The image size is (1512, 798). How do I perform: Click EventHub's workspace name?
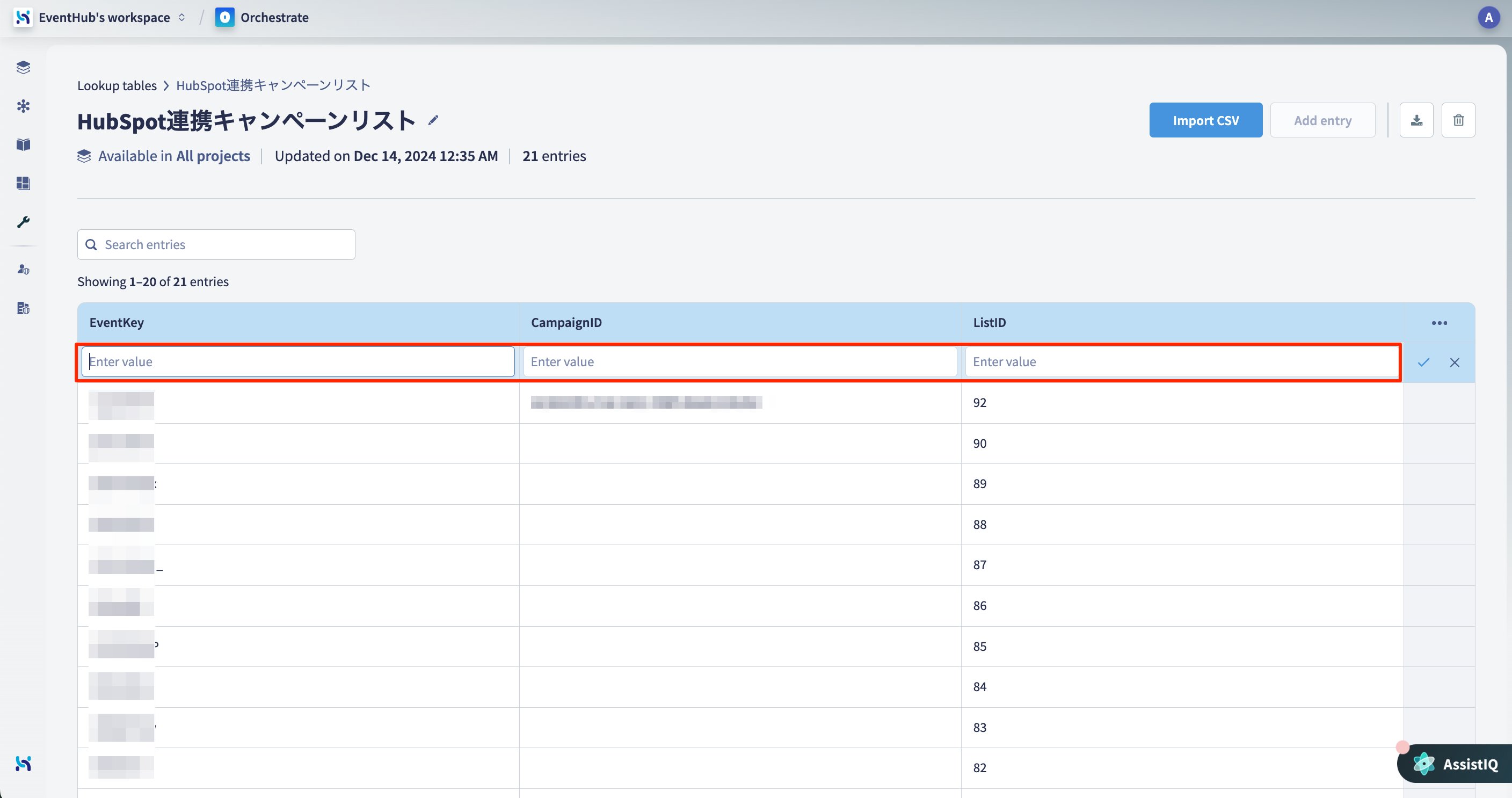click(x=105, y=18)
